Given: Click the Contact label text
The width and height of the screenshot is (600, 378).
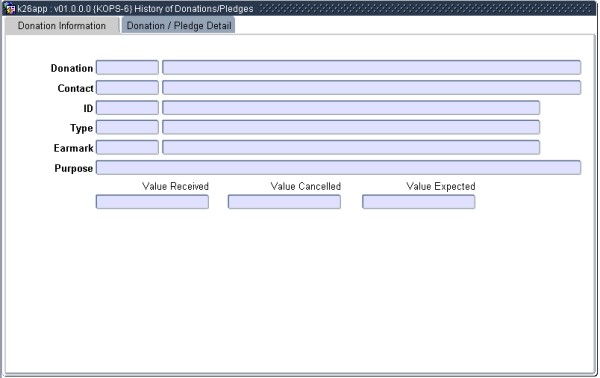Looking at the screenshot, I should (x=75, y=88).
